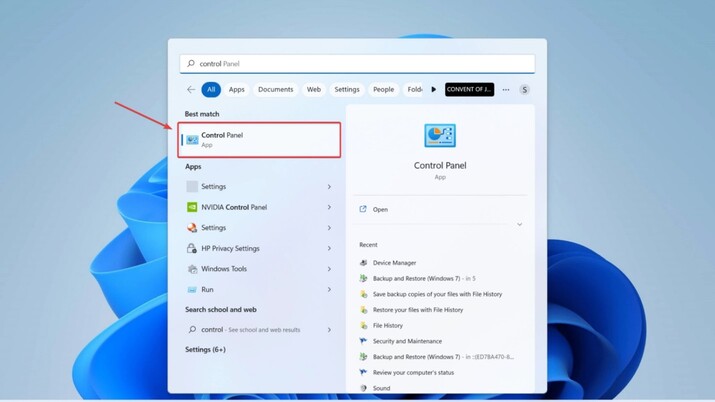Open NVIDIA Control Panel app result
Image resolution: width=715 pixels, height=402 pixels.
point(259,207)
